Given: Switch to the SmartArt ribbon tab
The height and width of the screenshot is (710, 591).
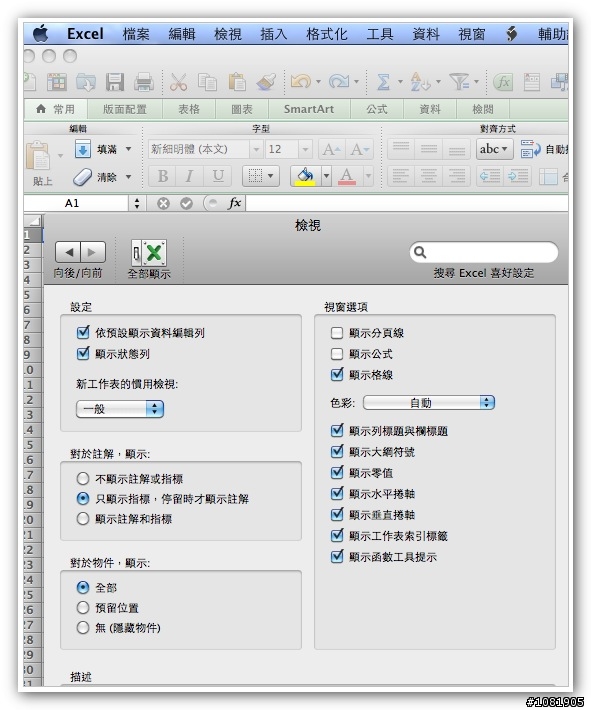Looking at the screenshot, I should click(x=309, y=109).
